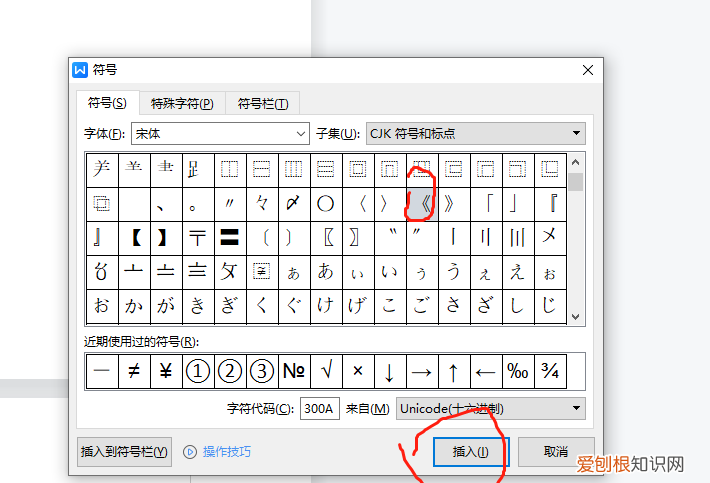Select the hiragana か character
The height and width of the screenshot is (483, 710).
pyautogui.click(x=134, y=306)
